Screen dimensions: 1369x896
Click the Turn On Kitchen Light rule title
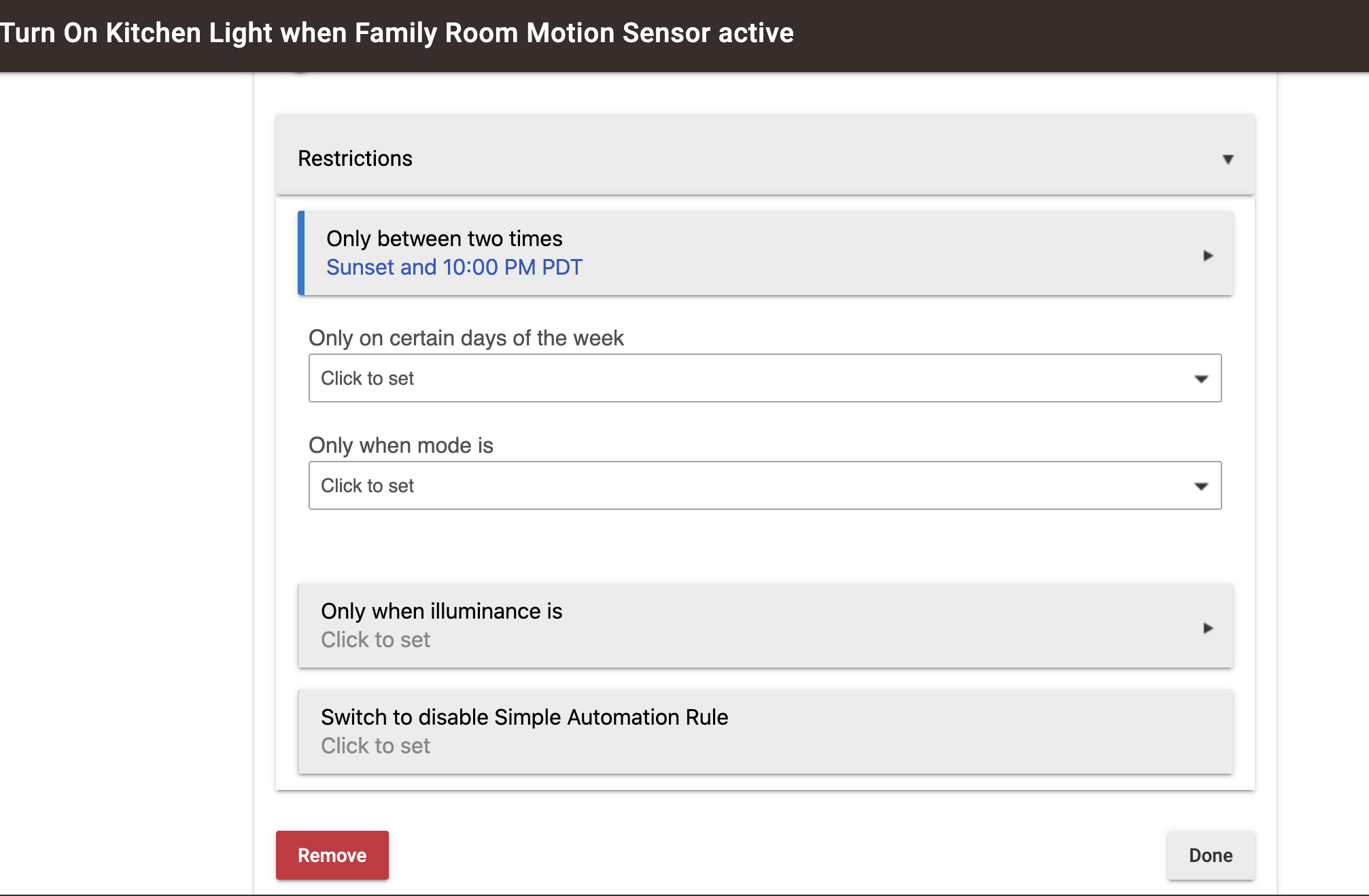tap(396, 33)
